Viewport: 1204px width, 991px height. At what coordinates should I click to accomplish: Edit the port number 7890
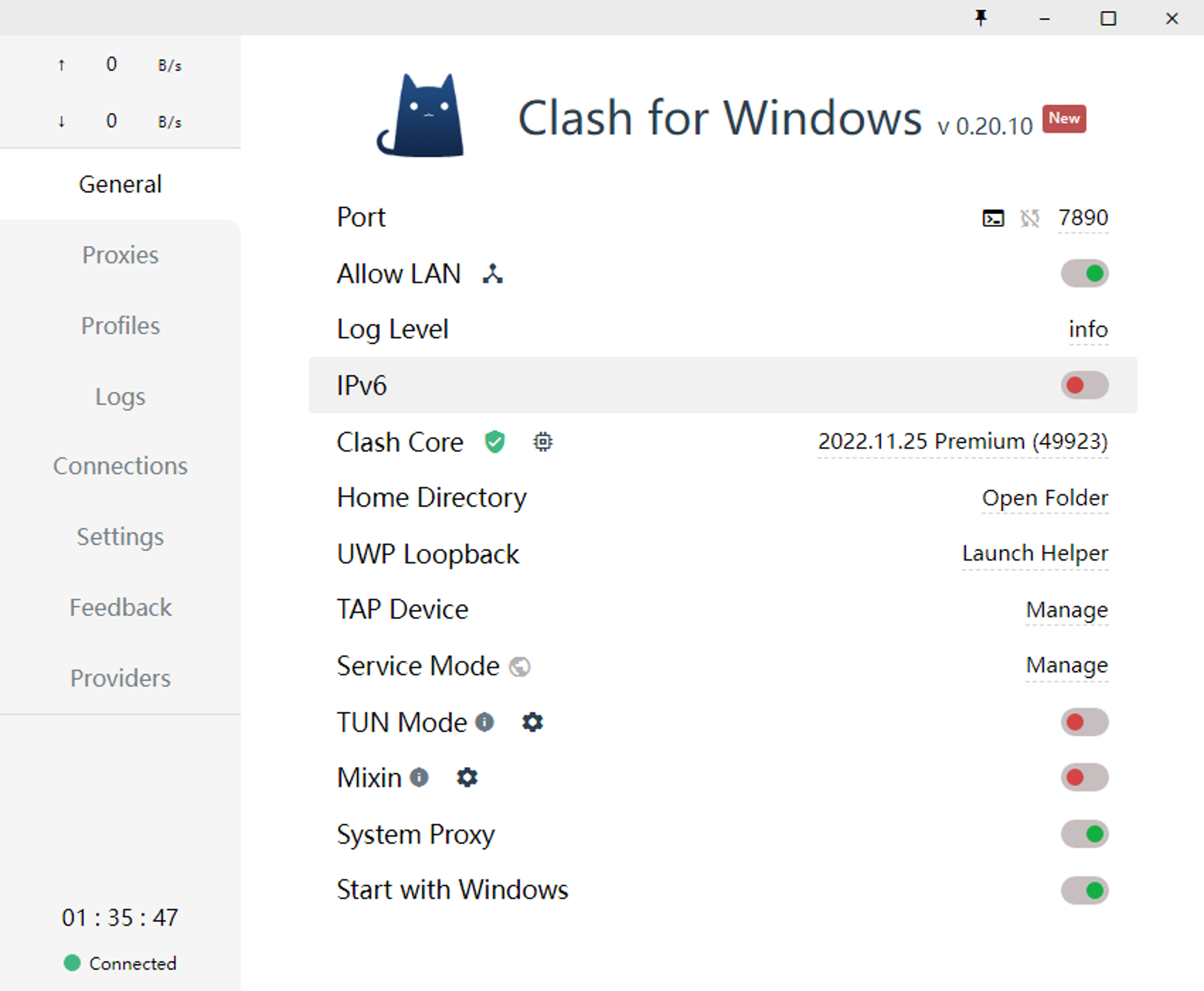(x=1083, y=218)
